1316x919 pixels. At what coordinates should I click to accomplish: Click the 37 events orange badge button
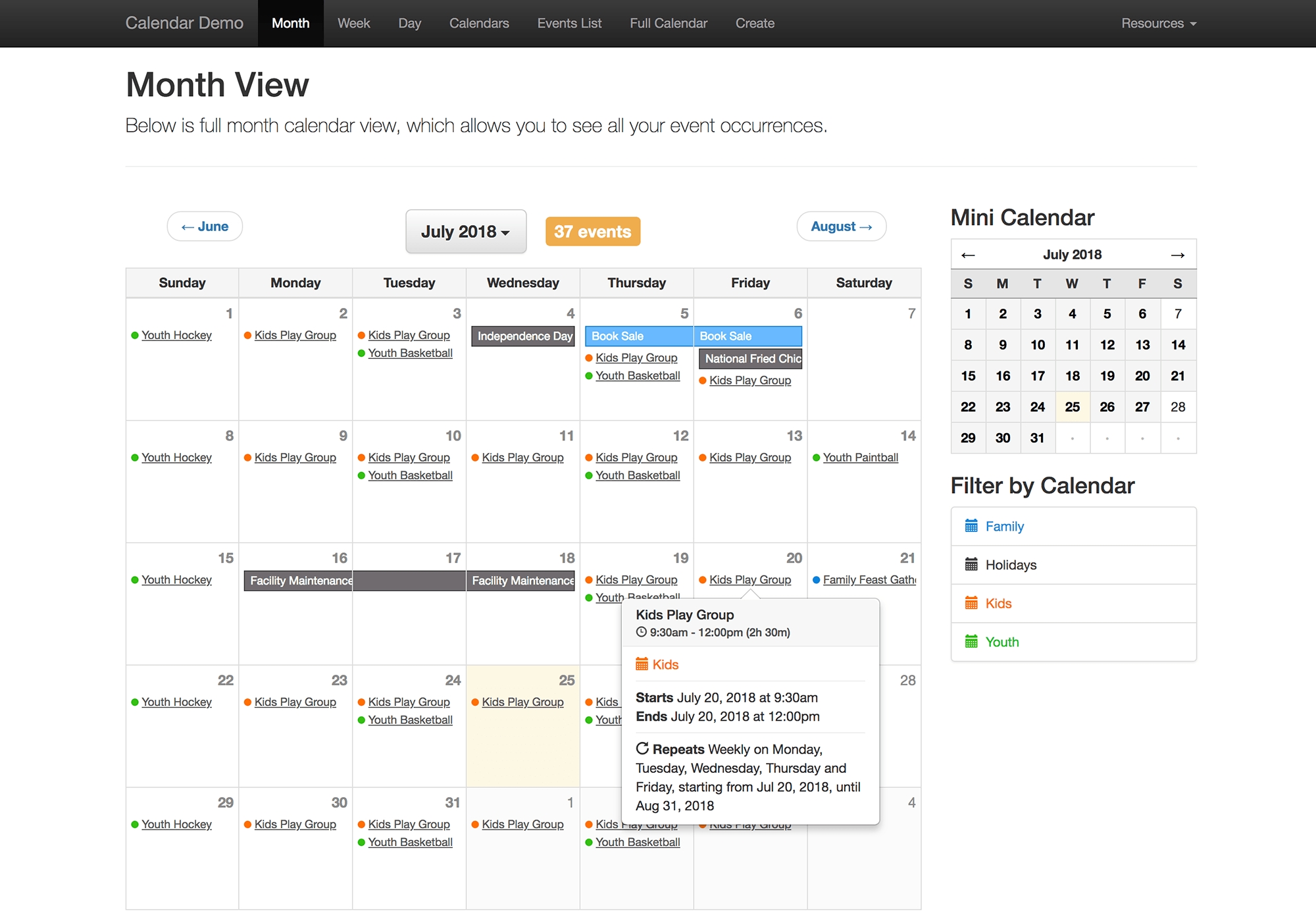pyautogui.click(x=592, y=231)
